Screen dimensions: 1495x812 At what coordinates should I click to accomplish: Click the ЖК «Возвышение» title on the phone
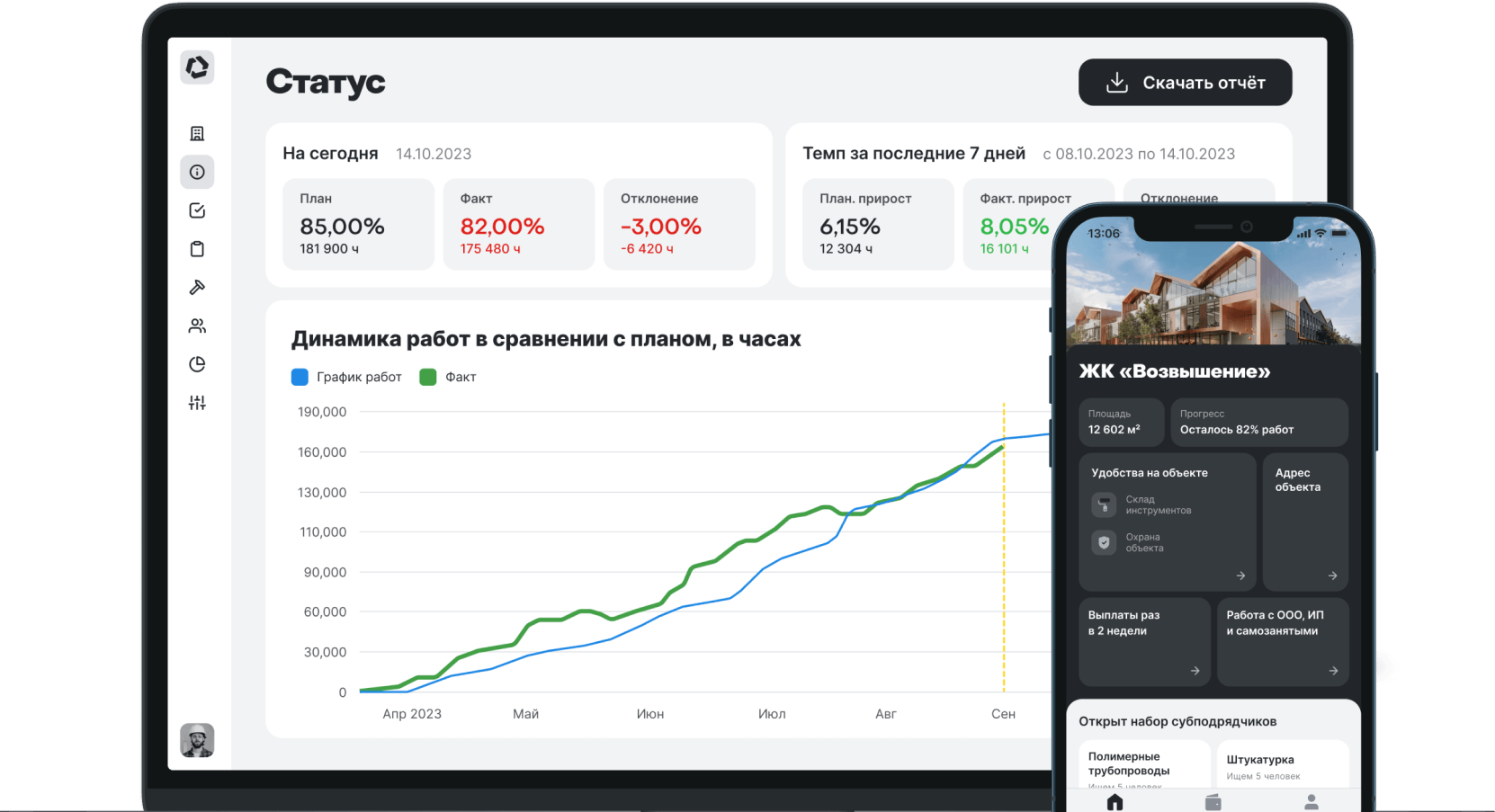(x=1174, y=371)
